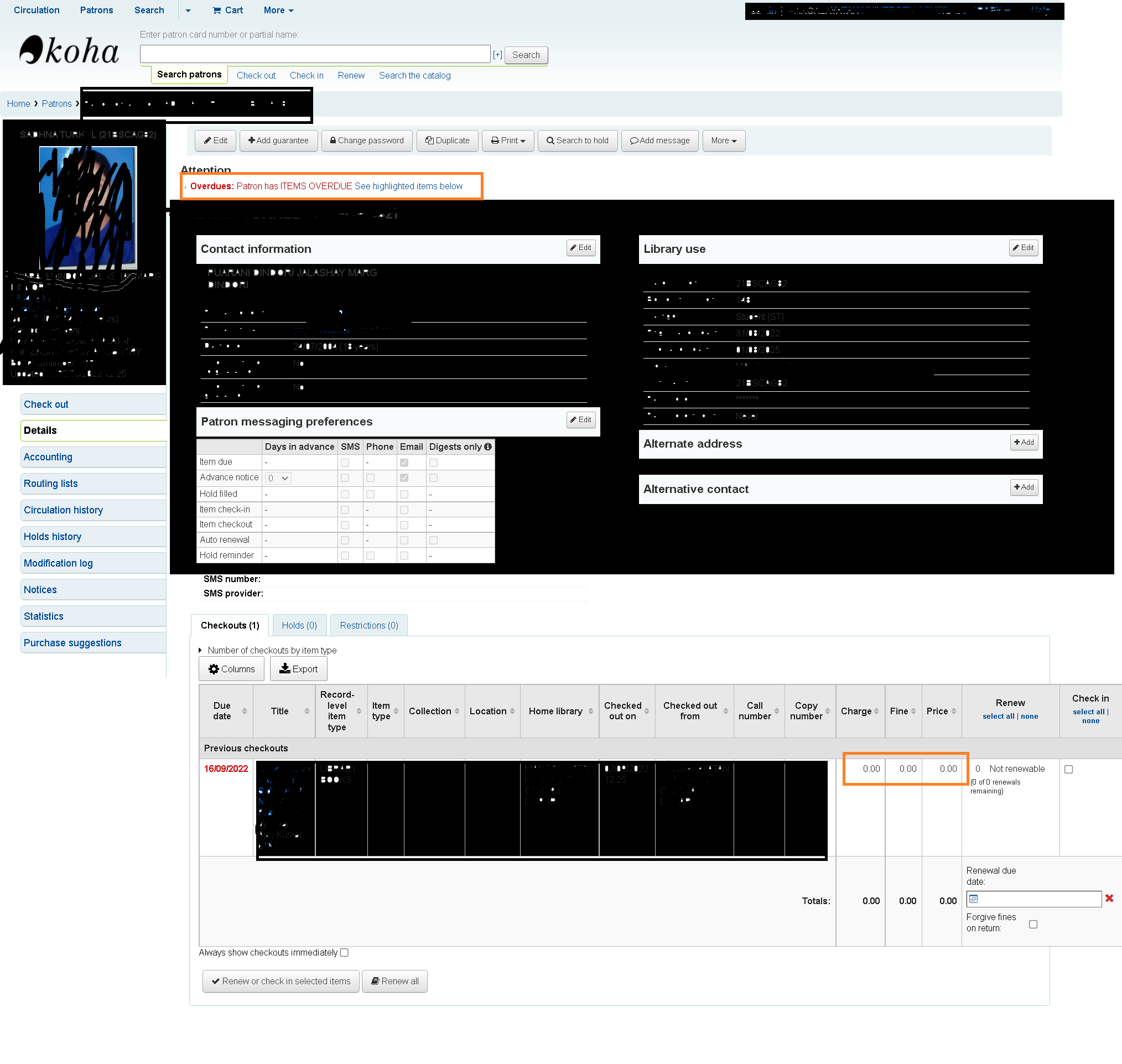Click Change password lock button
The image size is (1122, 1064).
click(366, 141)
